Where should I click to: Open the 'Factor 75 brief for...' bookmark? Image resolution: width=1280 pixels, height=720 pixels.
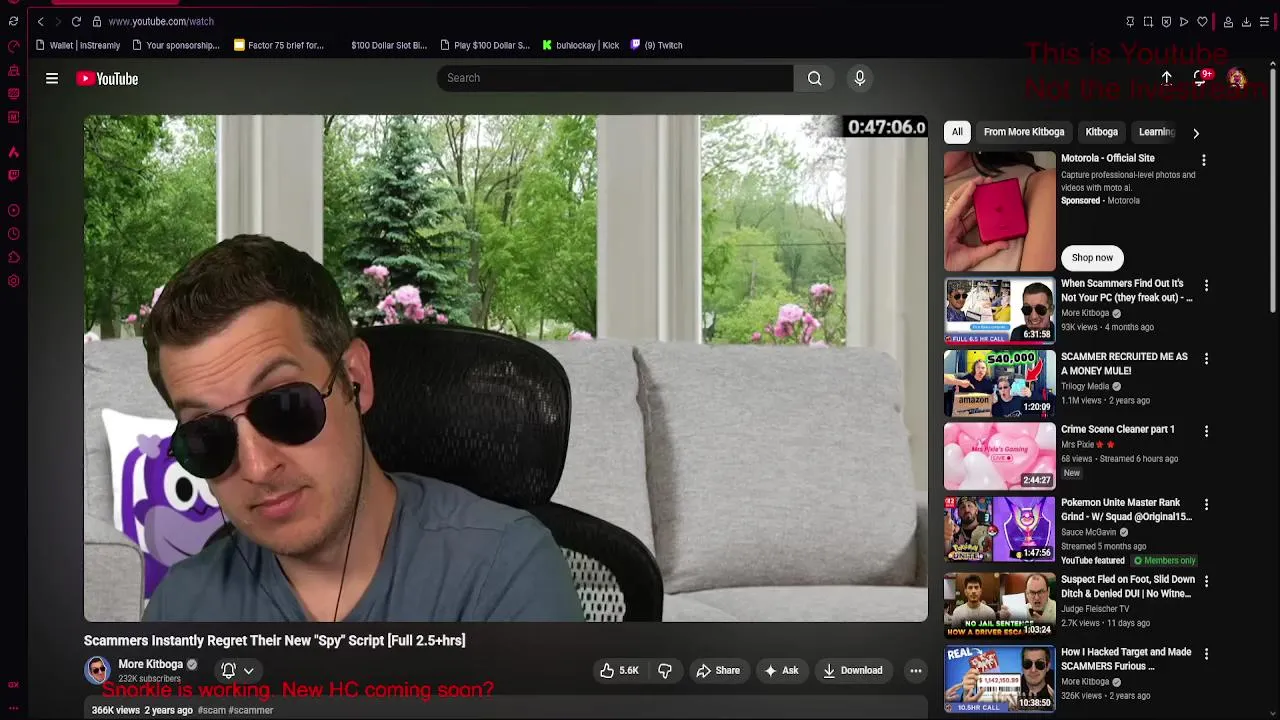(x=279, y=45)
